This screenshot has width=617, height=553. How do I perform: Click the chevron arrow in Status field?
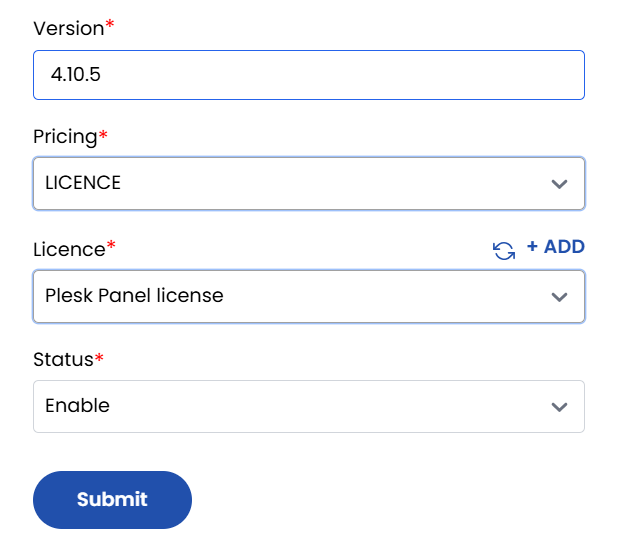[559, 407]
